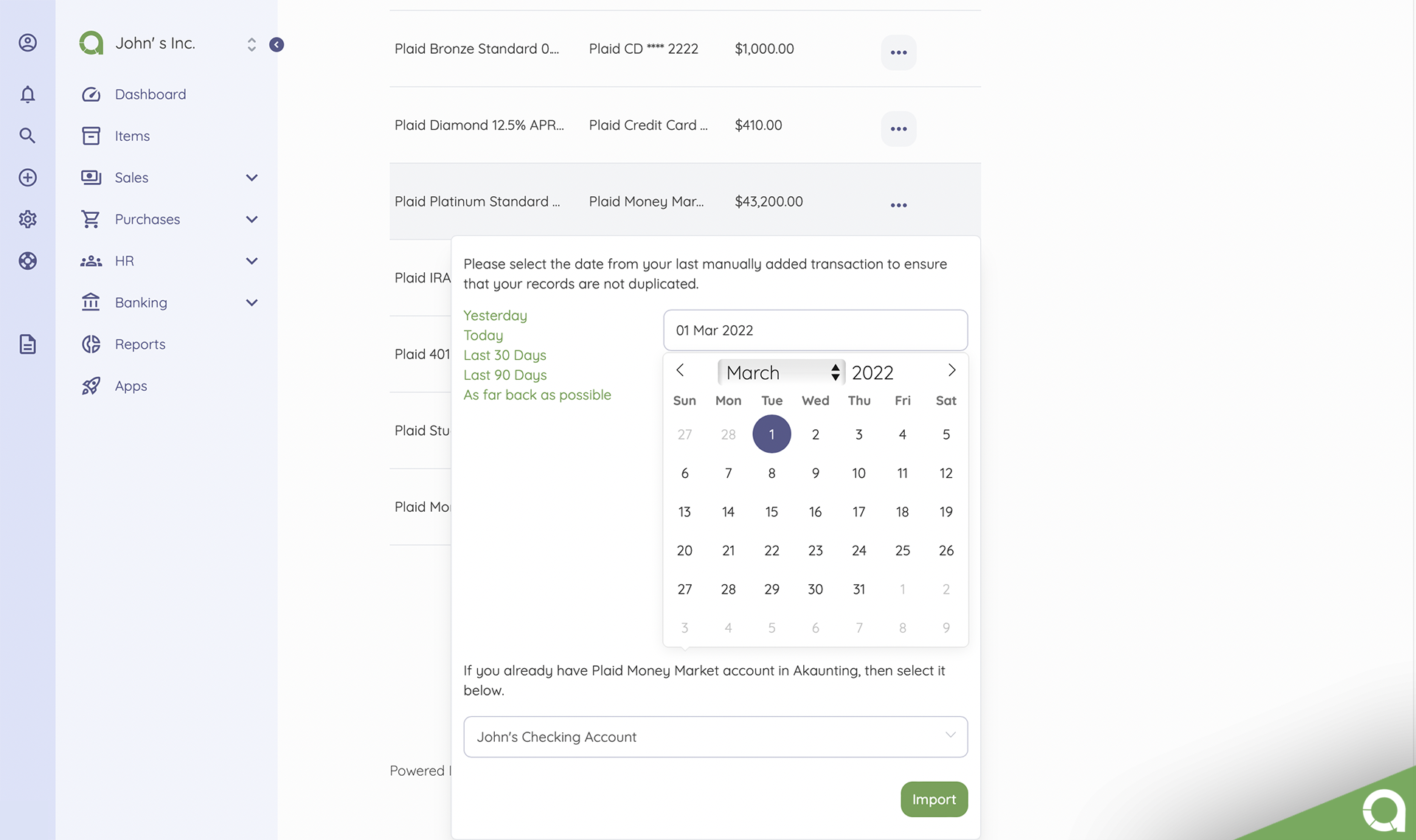Viewport: 1416px width, 840px height.
Task: Open John's Checking Account dropdown
Action: 715,737
